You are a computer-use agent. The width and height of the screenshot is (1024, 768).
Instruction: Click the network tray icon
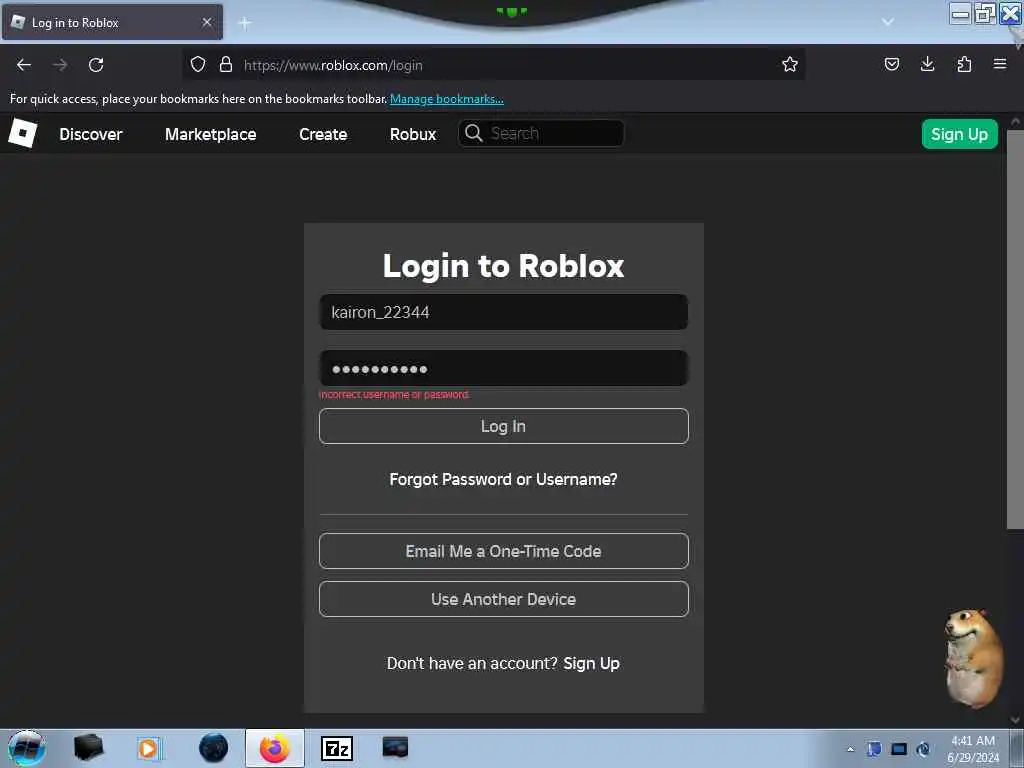point(923,749)
